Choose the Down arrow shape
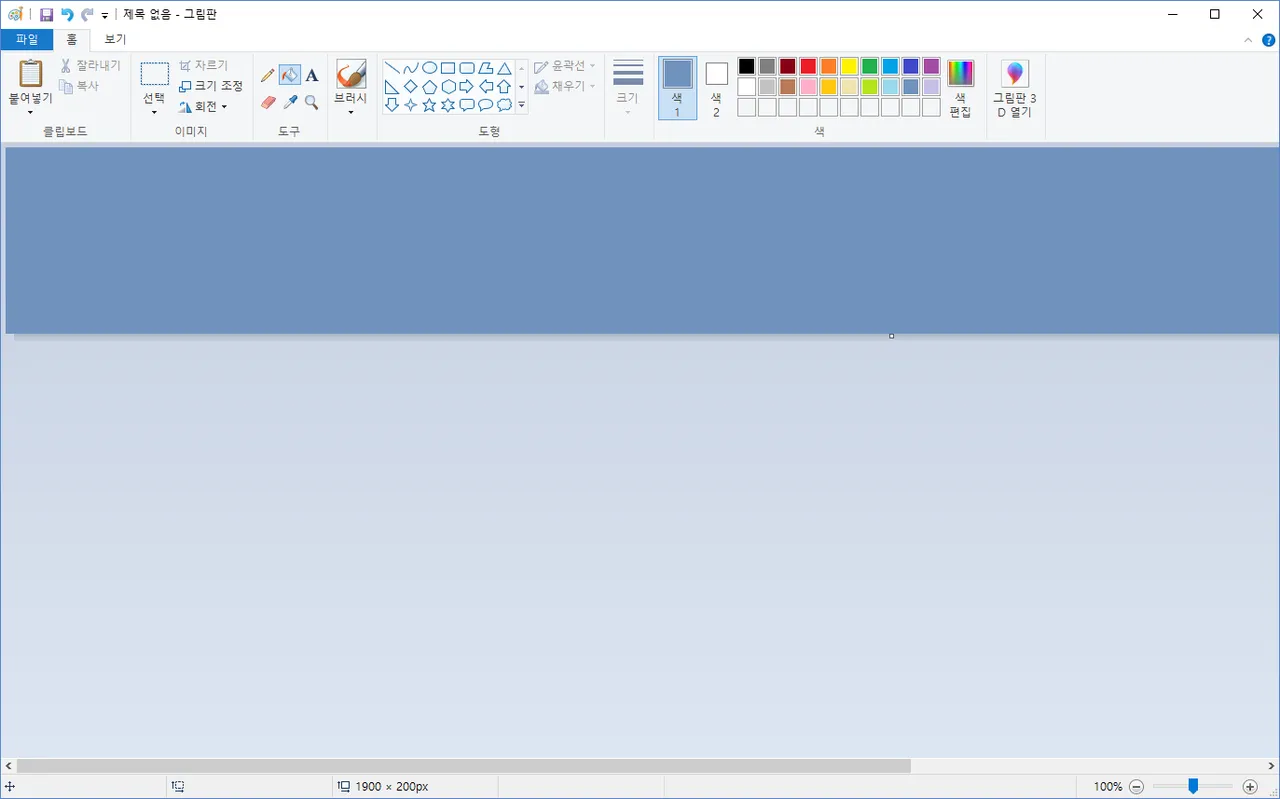 tap(392, 105)
